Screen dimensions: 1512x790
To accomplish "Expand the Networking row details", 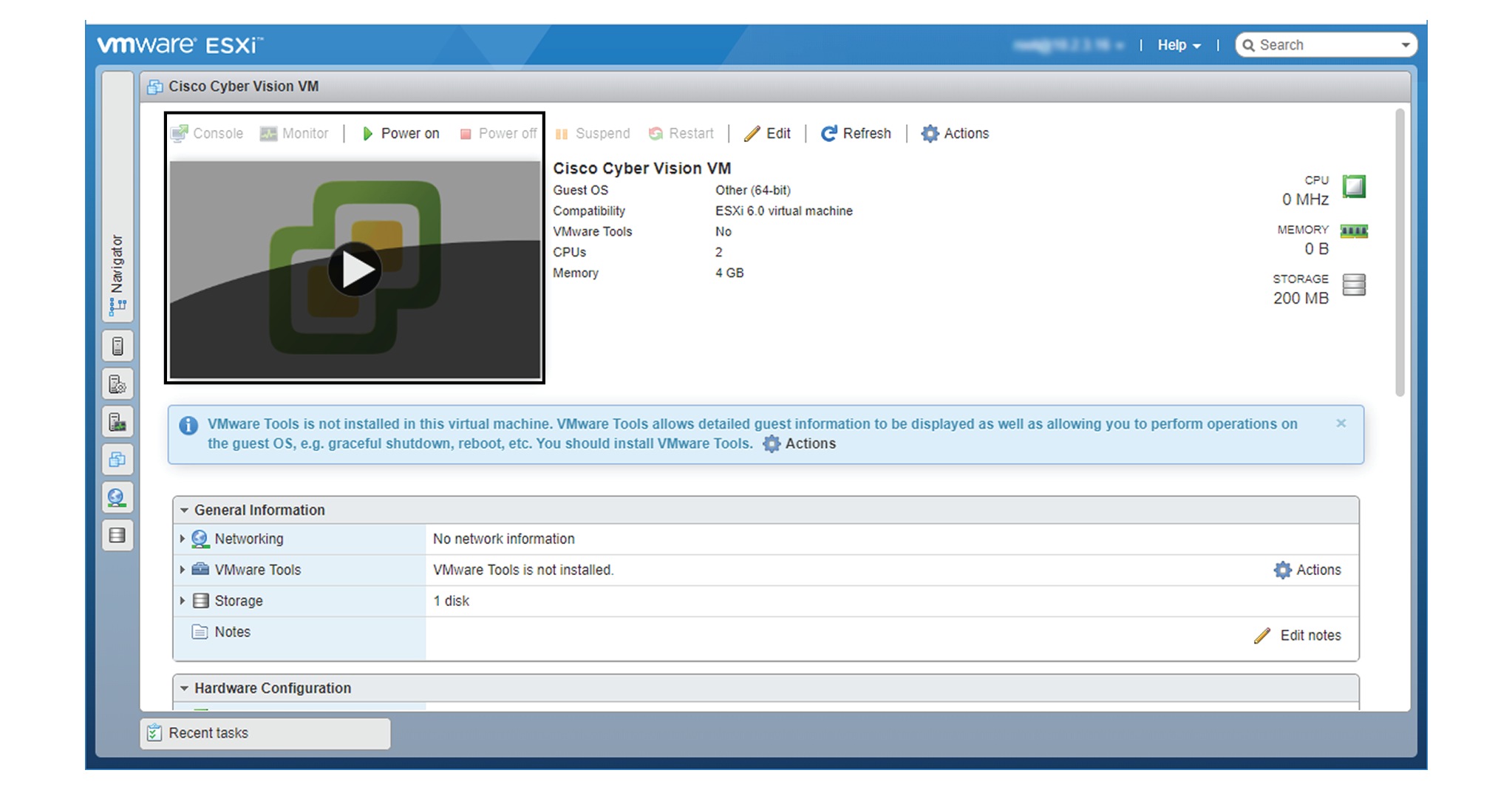I will coord(183,539).
